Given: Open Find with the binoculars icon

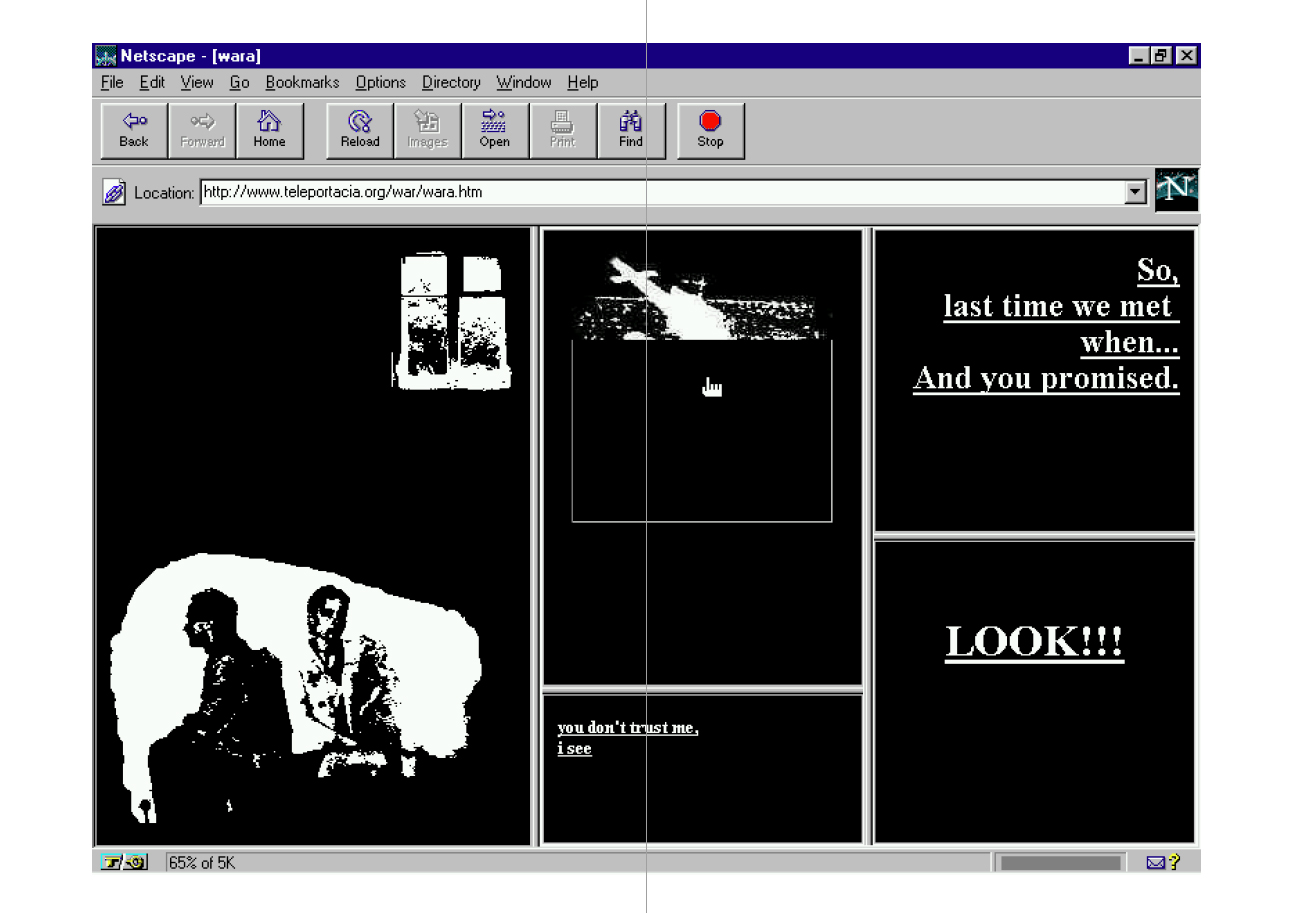Looking at the screenshot, I should click(630, 130).
